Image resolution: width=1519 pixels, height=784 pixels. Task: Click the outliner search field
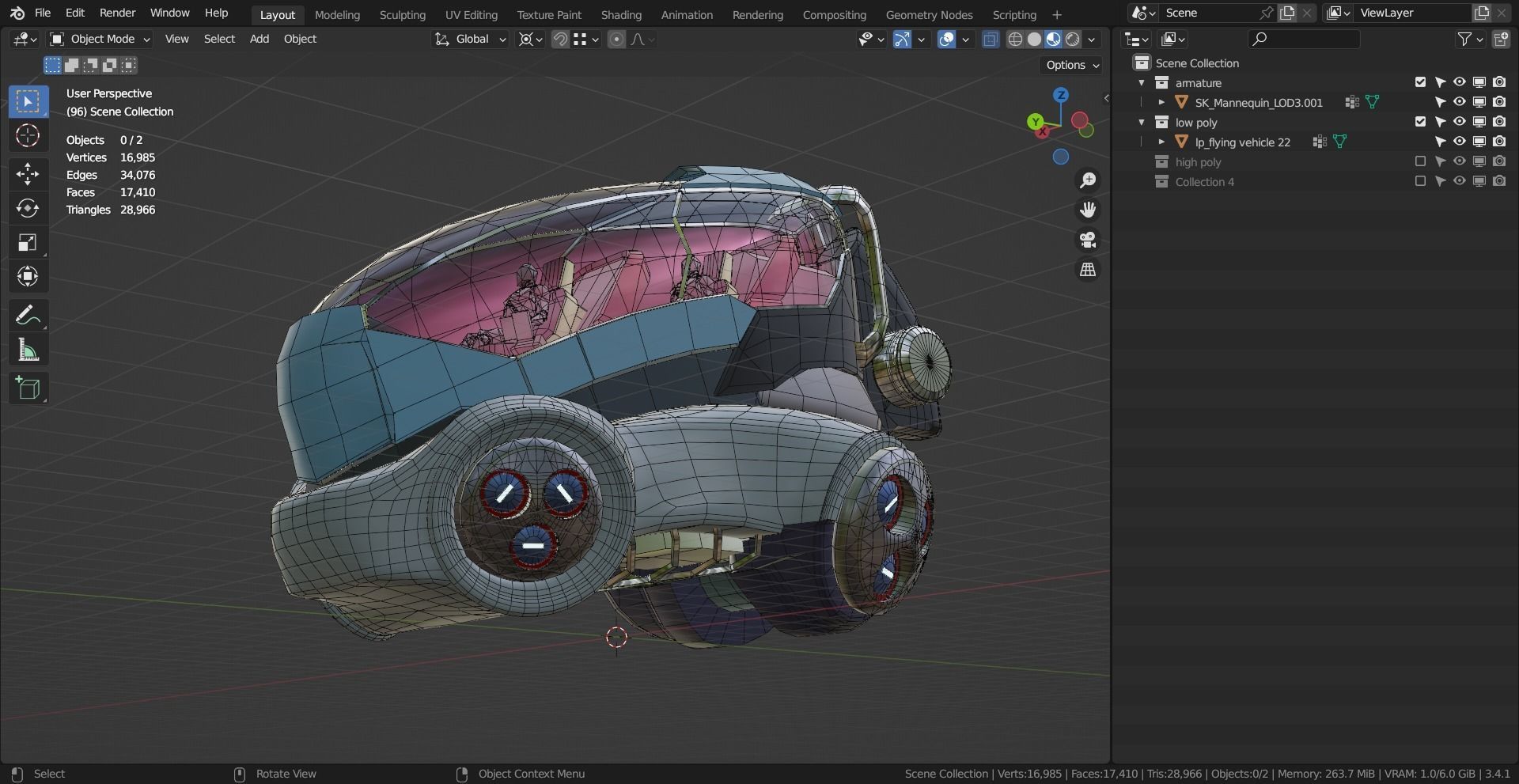click(x=1305, y=39)
